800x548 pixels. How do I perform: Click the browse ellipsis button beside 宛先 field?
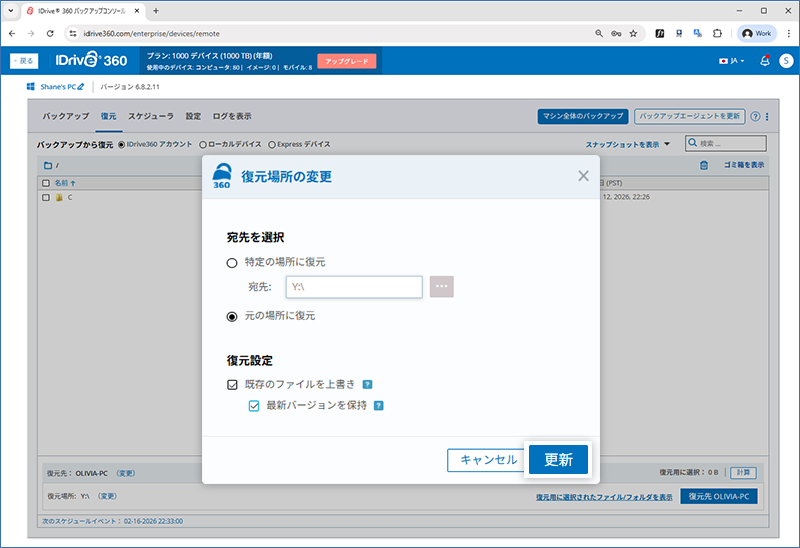442,287
